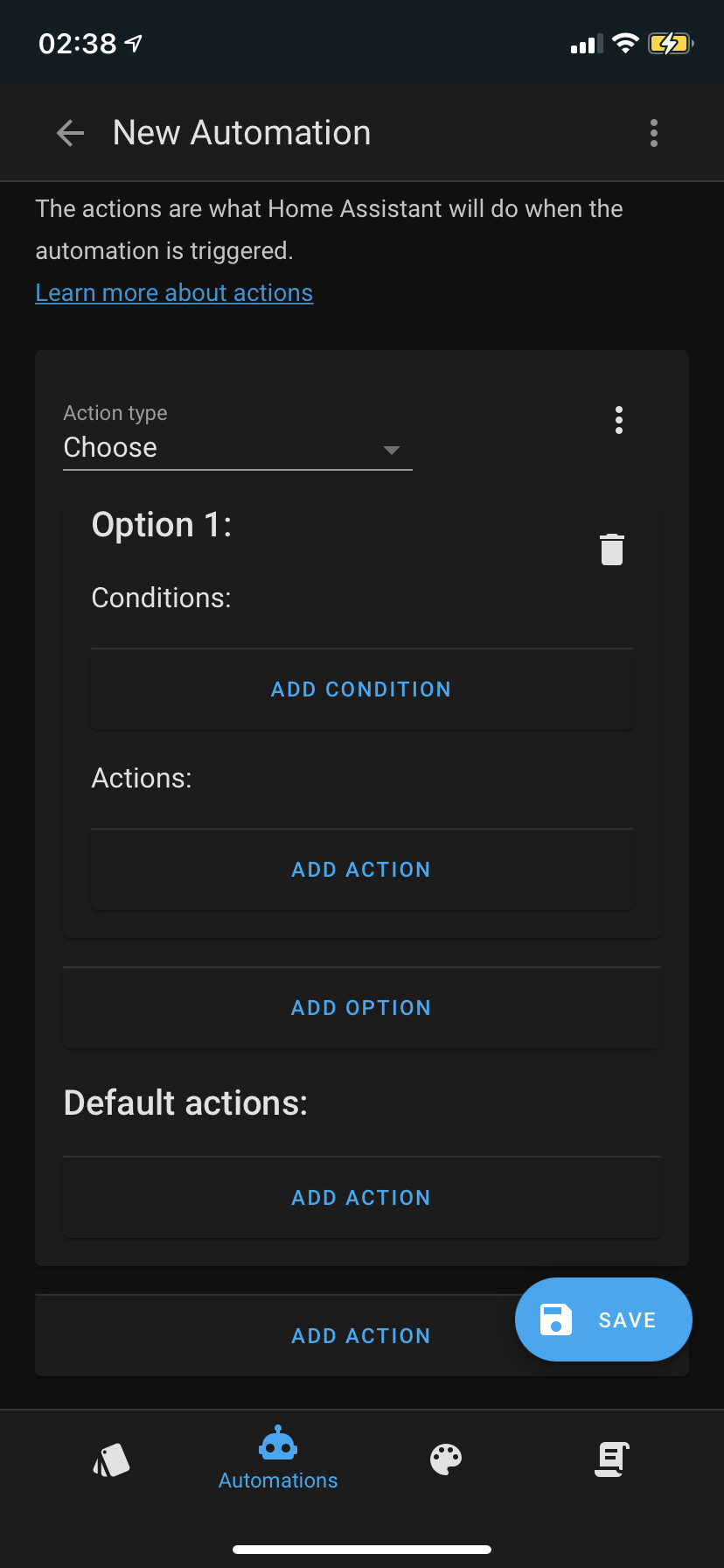
Task: Open the action card overflow menu
Action: coord(619,420)
